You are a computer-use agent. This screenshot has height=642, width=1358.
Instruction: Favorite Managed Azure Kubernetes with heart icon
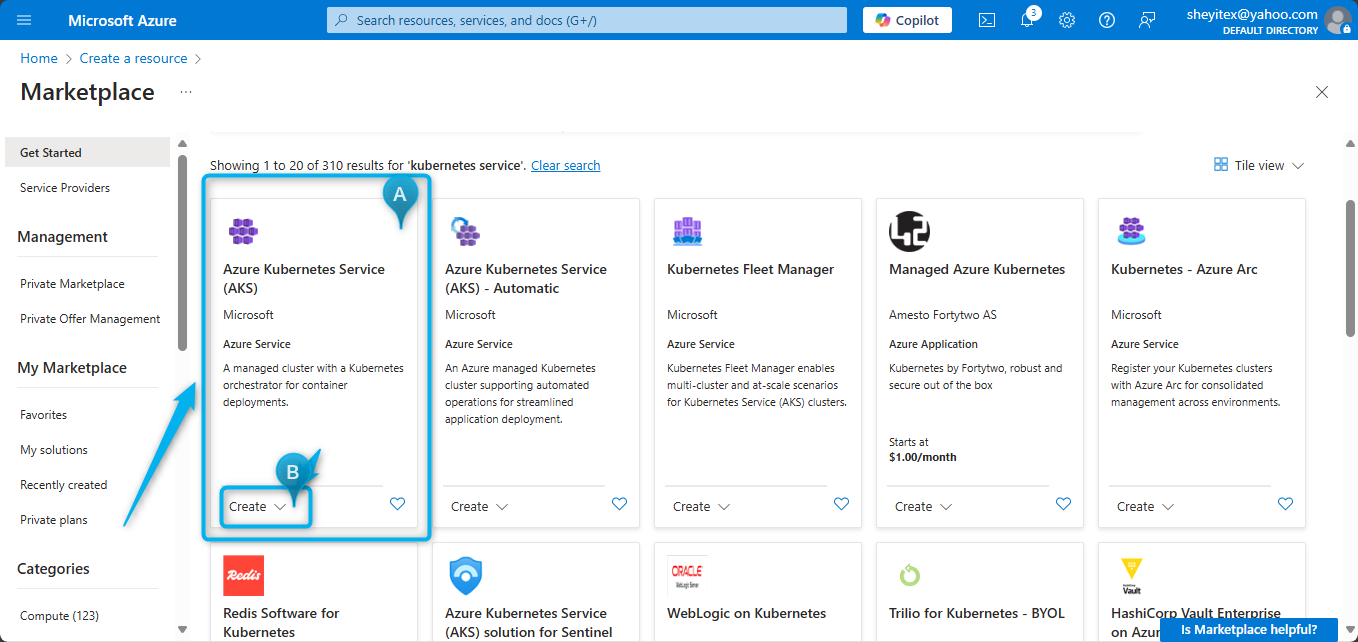click(x=1063, y=504)
